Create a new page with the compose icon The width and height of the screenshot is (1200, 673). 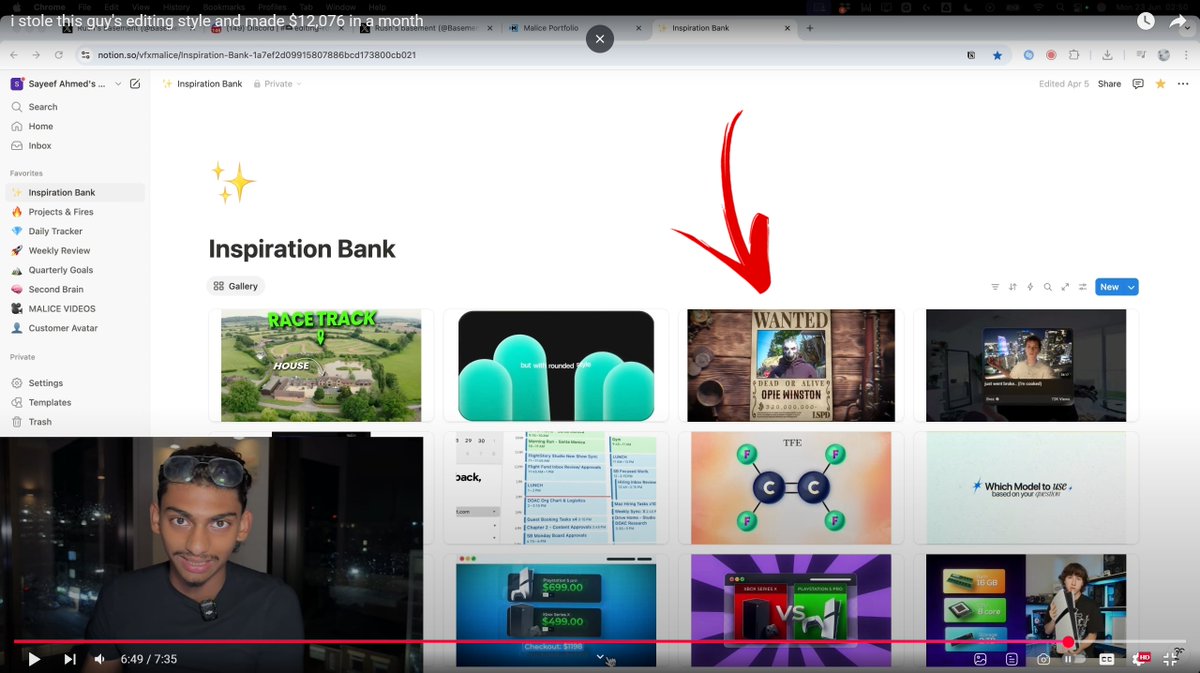pos(135,84)
